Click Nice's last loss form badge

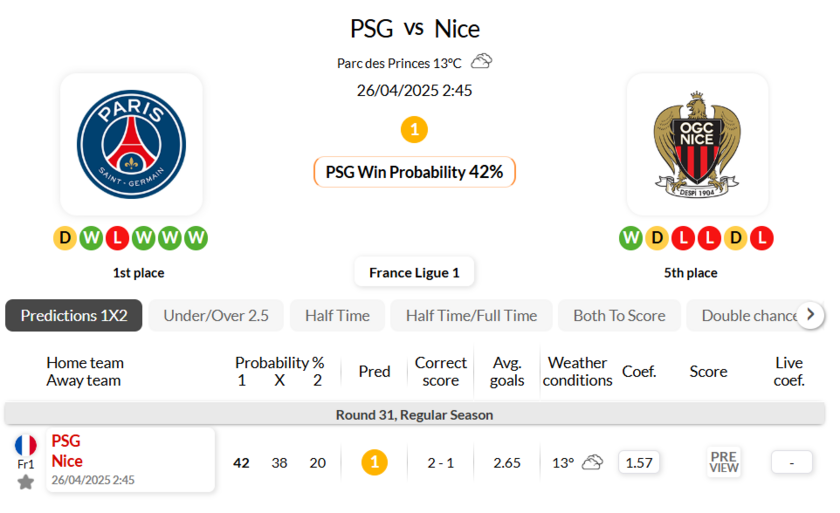(762, 238)
